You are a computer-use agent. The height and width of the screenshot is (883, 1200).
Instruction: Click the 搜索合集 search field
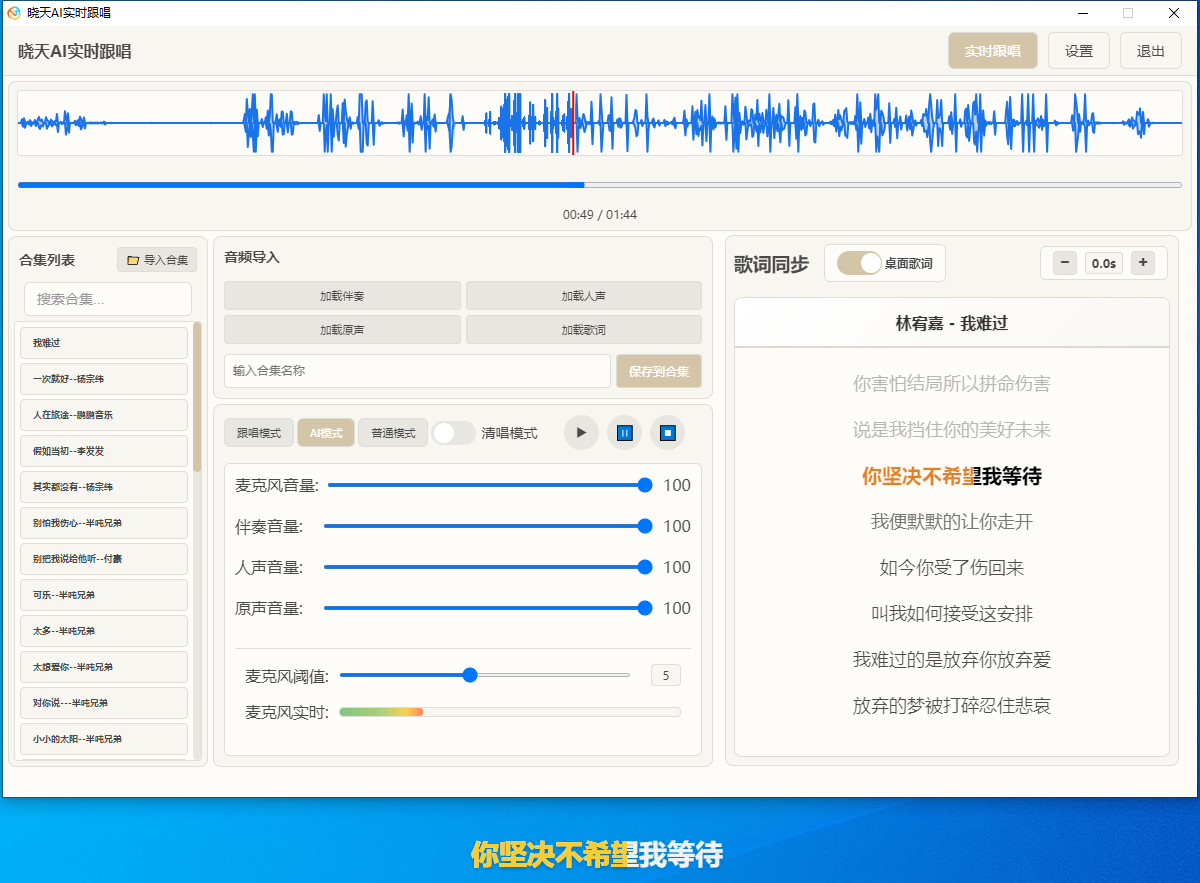point(108,299)
